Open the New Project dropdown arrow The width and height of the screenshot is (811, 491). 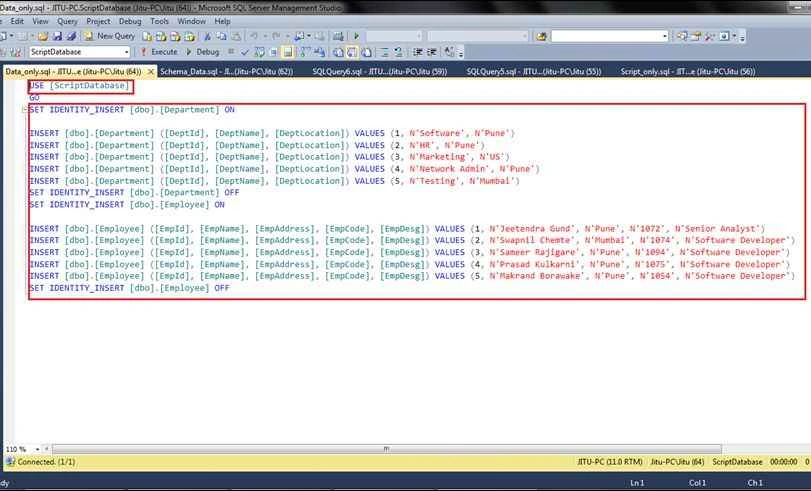pos(12,36)
